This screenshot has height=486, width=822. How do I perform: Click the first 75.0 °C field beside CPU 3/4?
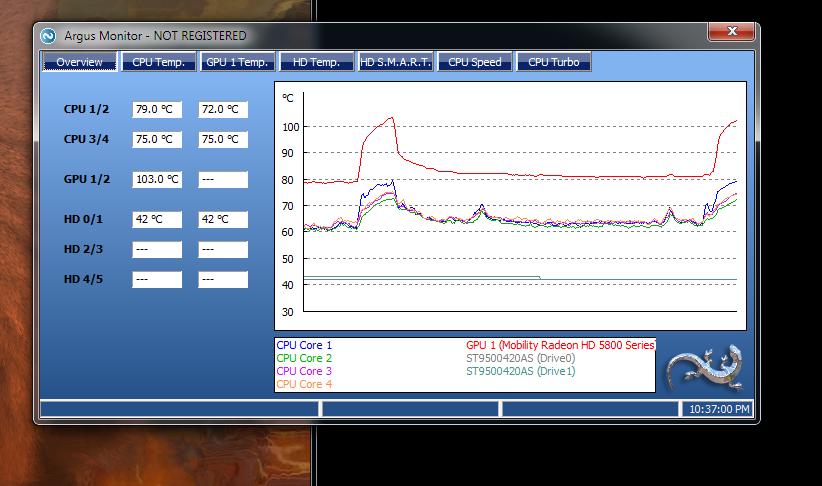[x=157, y=139]
